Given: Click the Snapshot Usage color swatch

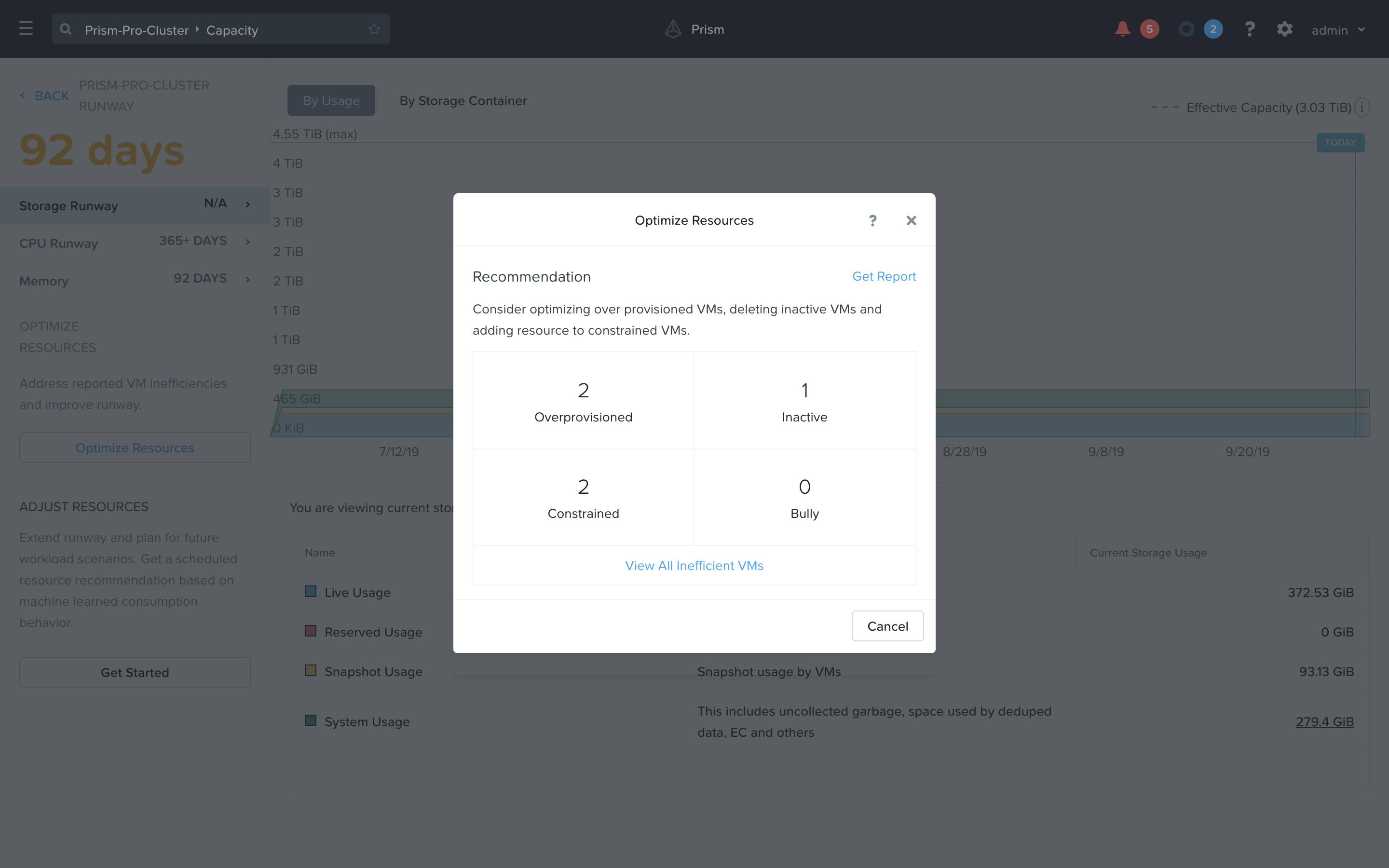Looking at the screenshot, I should (x=311, y=670).
